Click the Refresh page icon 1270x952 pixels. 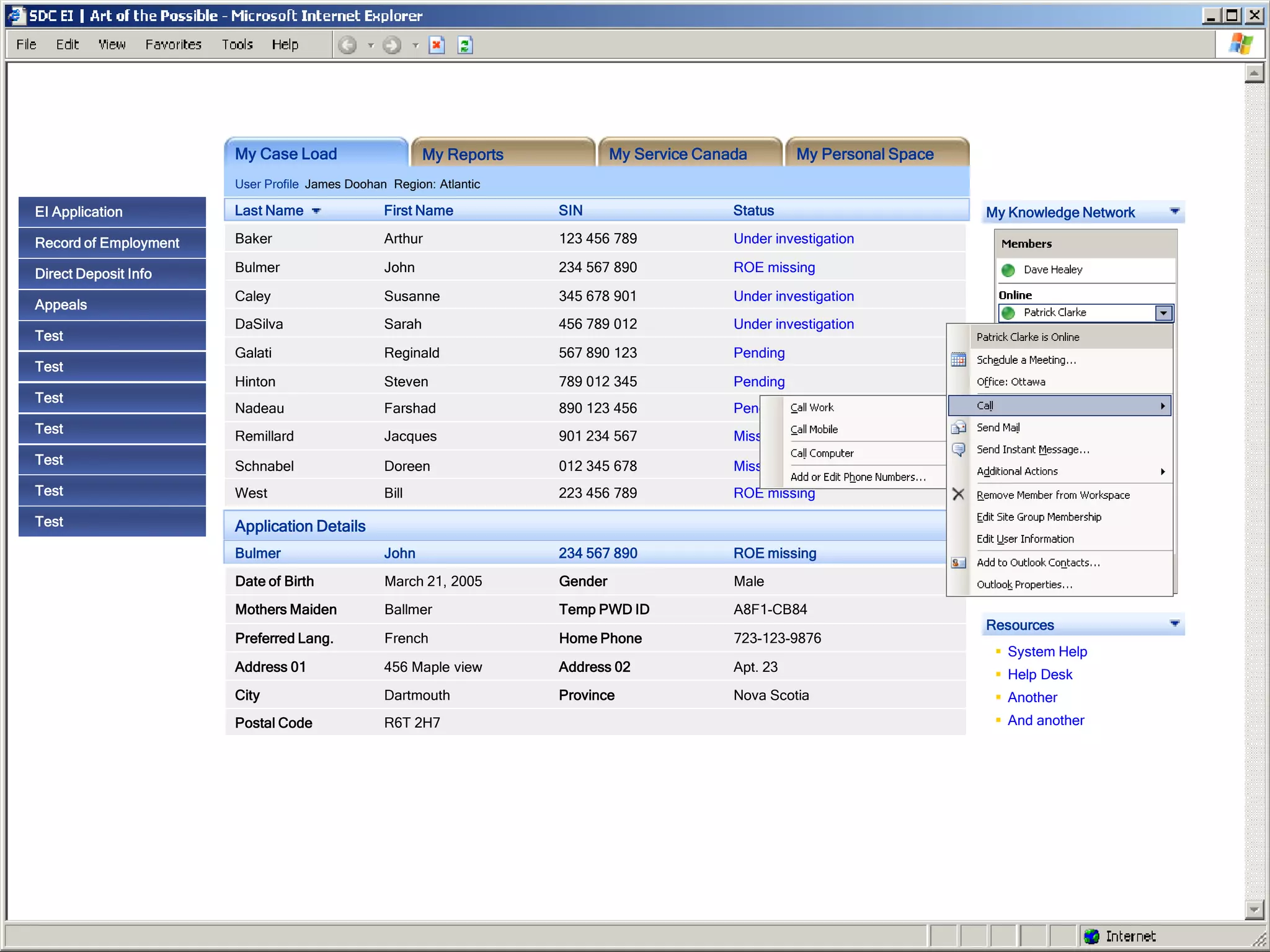465,45
